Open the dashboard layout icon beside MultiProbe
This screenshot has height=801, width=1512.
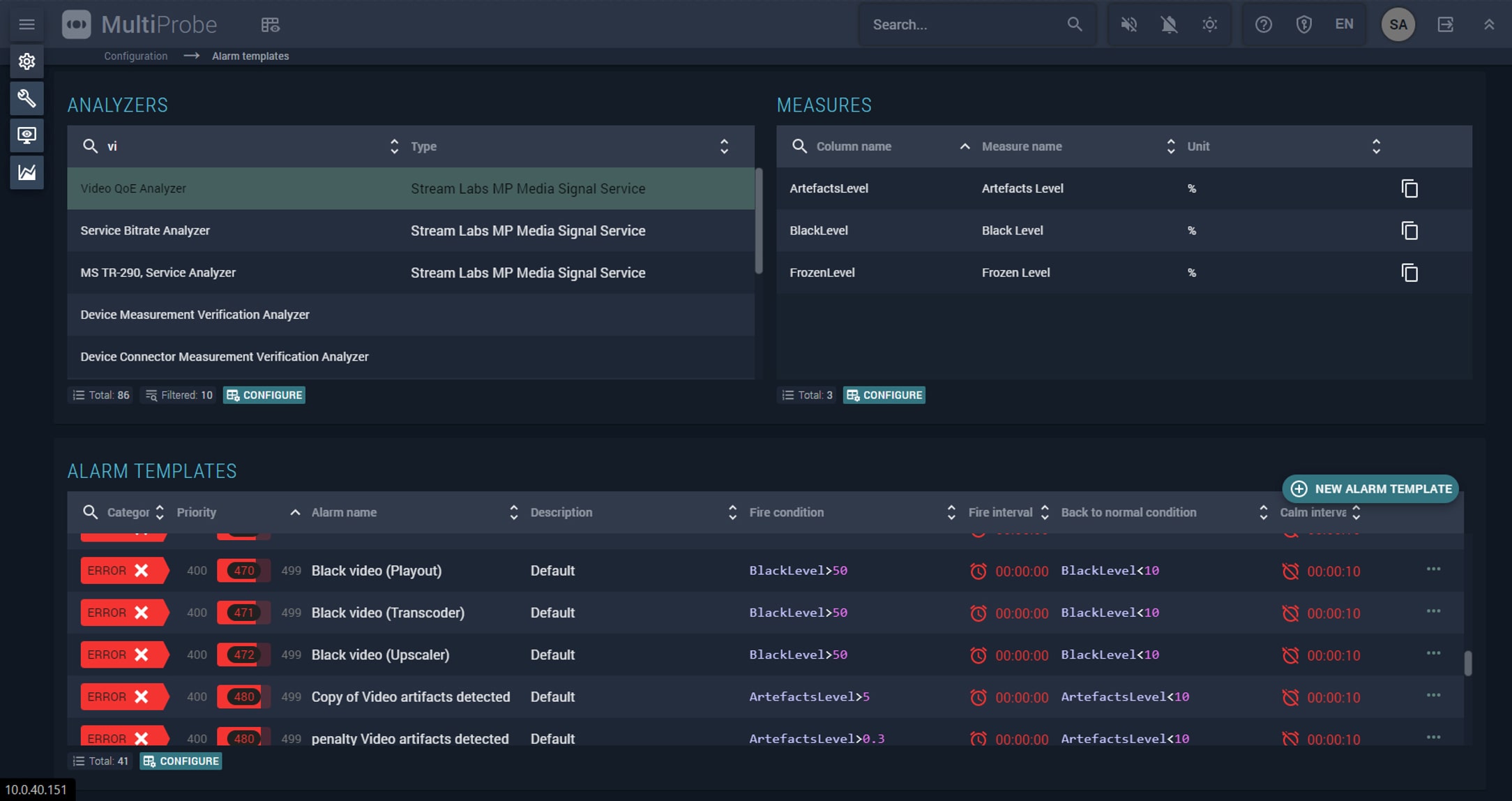(x=270, y=25)
